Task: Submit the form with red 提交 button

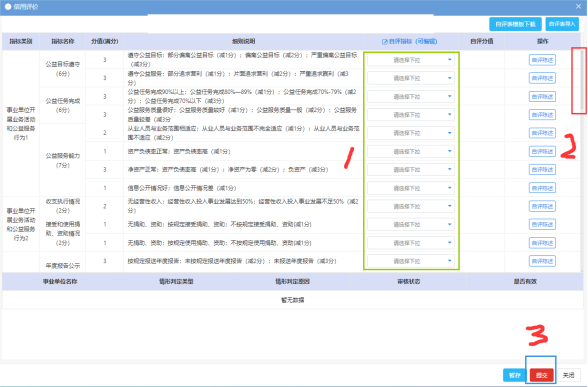Action: (542, 375)
